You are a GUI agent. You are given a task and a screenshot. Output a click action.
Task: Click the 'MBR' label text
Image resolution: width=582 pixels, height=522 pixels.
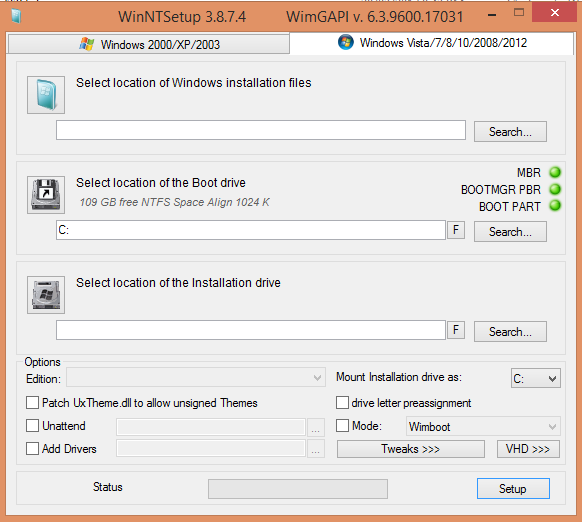[x=529, y=173]
